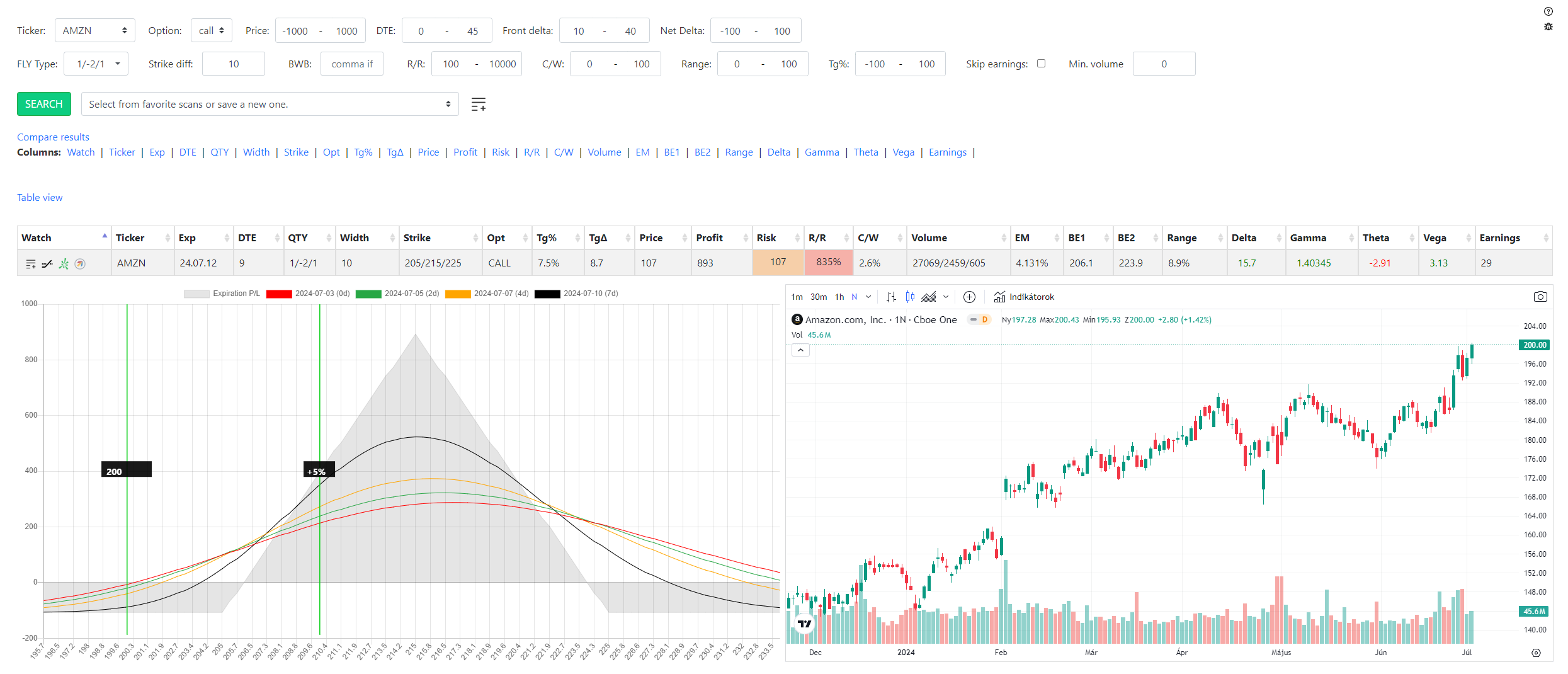Click the add-to-watchlist icon in AMZN row
This screenshot has width=1568, height=674.
[30, 264]
